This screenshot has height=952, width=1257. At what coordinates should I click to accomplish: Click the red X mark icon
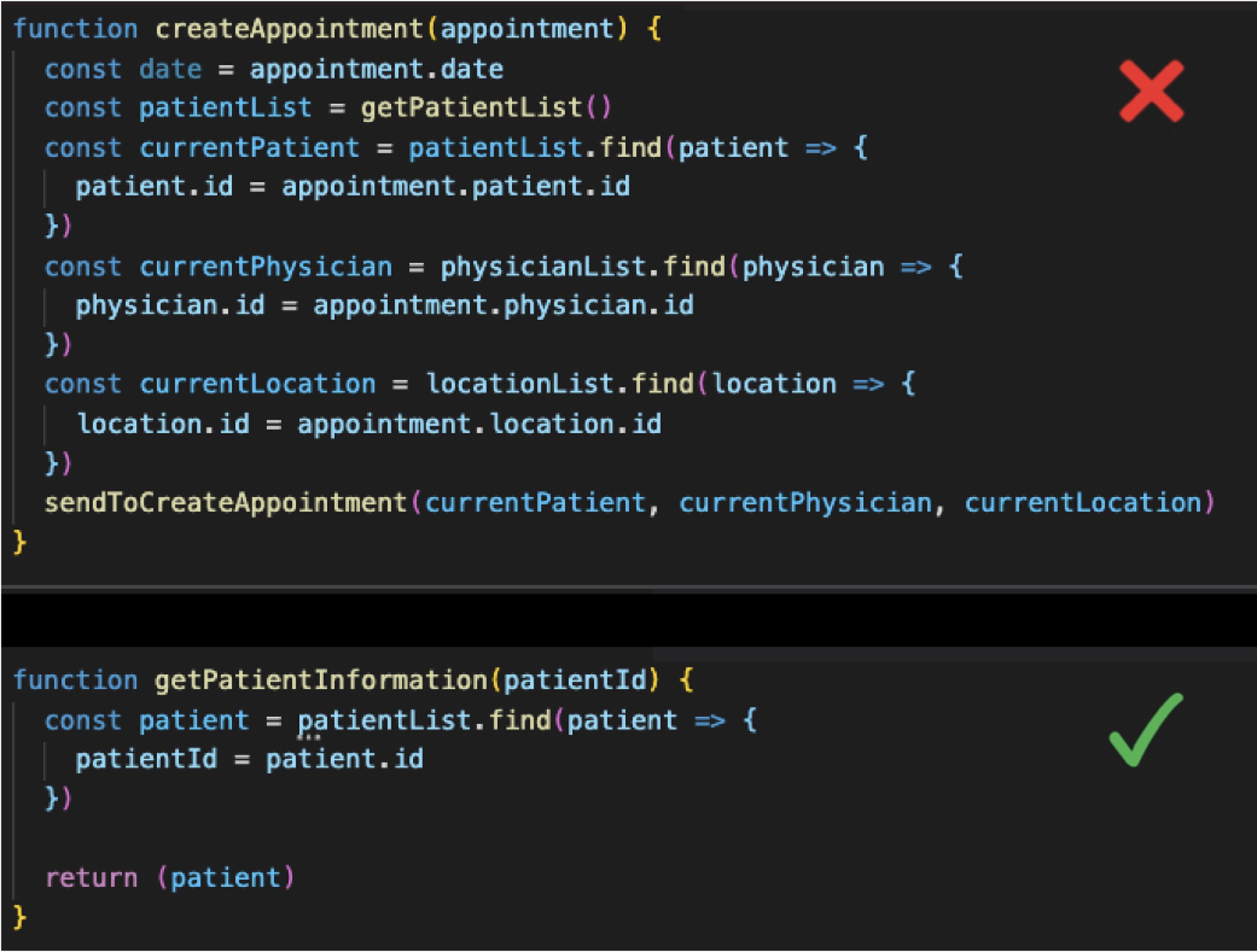[x=1152, y=91]
